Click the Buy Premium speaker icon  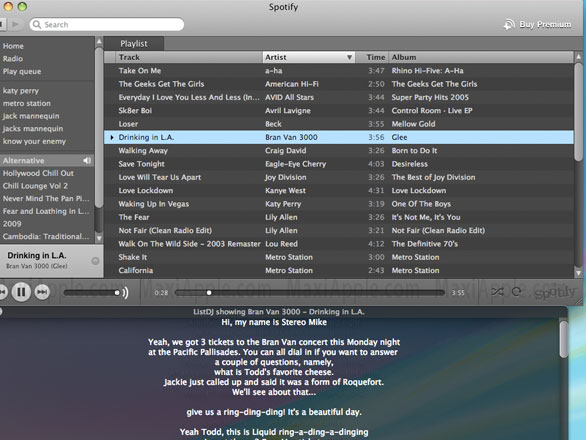(509, 24)
